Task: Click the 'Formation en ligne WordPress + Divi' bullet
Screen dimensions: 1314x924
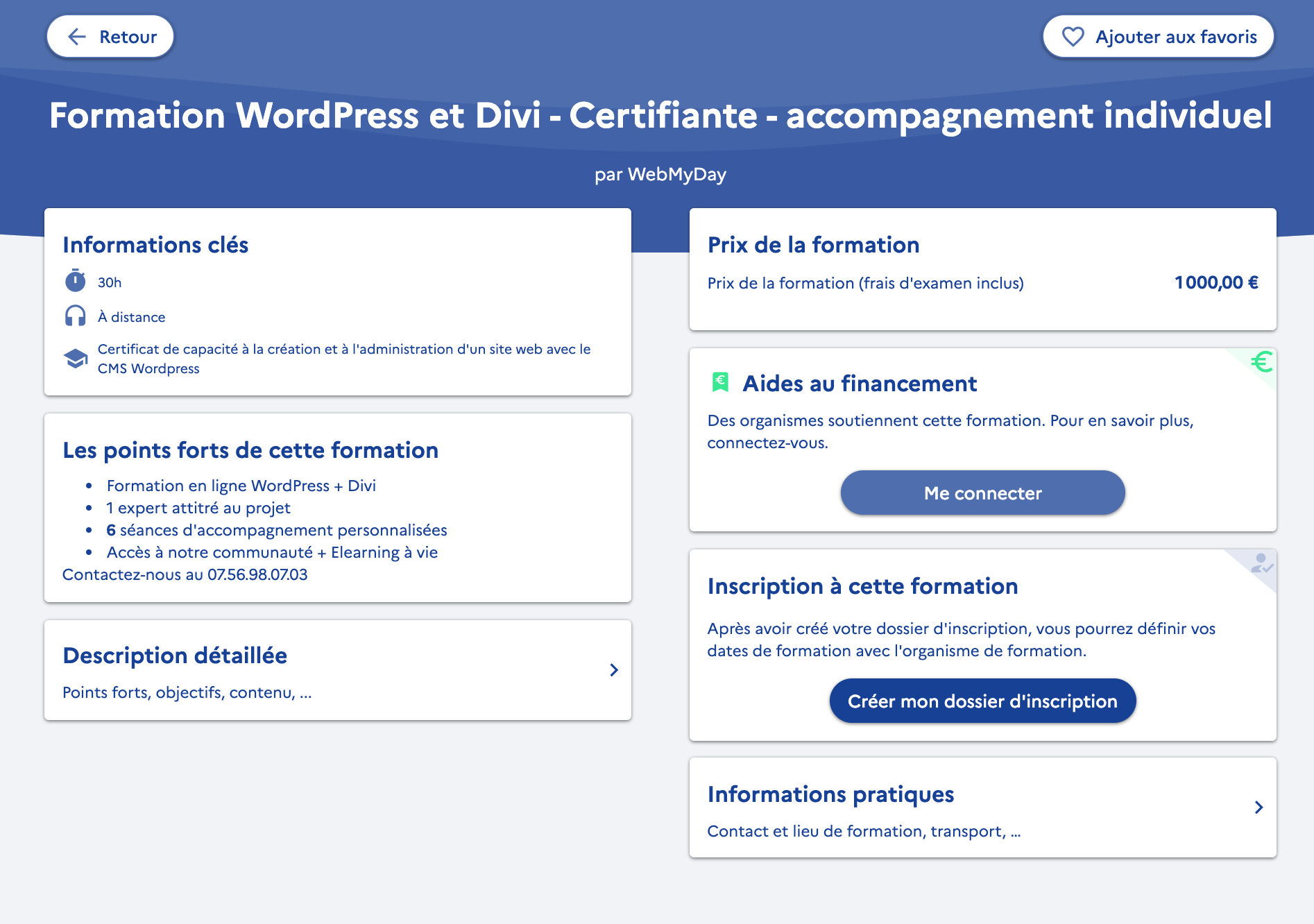Action: click(241, 486)
